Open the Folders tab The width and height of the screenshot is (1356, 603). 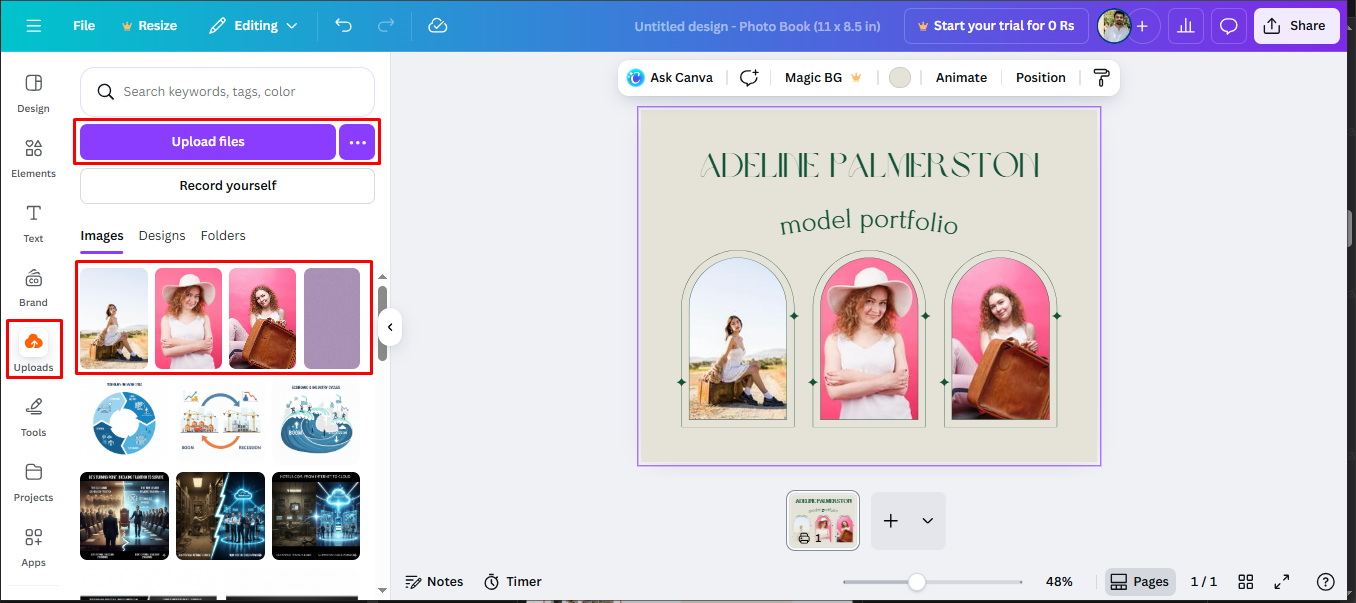click(222, 235)
